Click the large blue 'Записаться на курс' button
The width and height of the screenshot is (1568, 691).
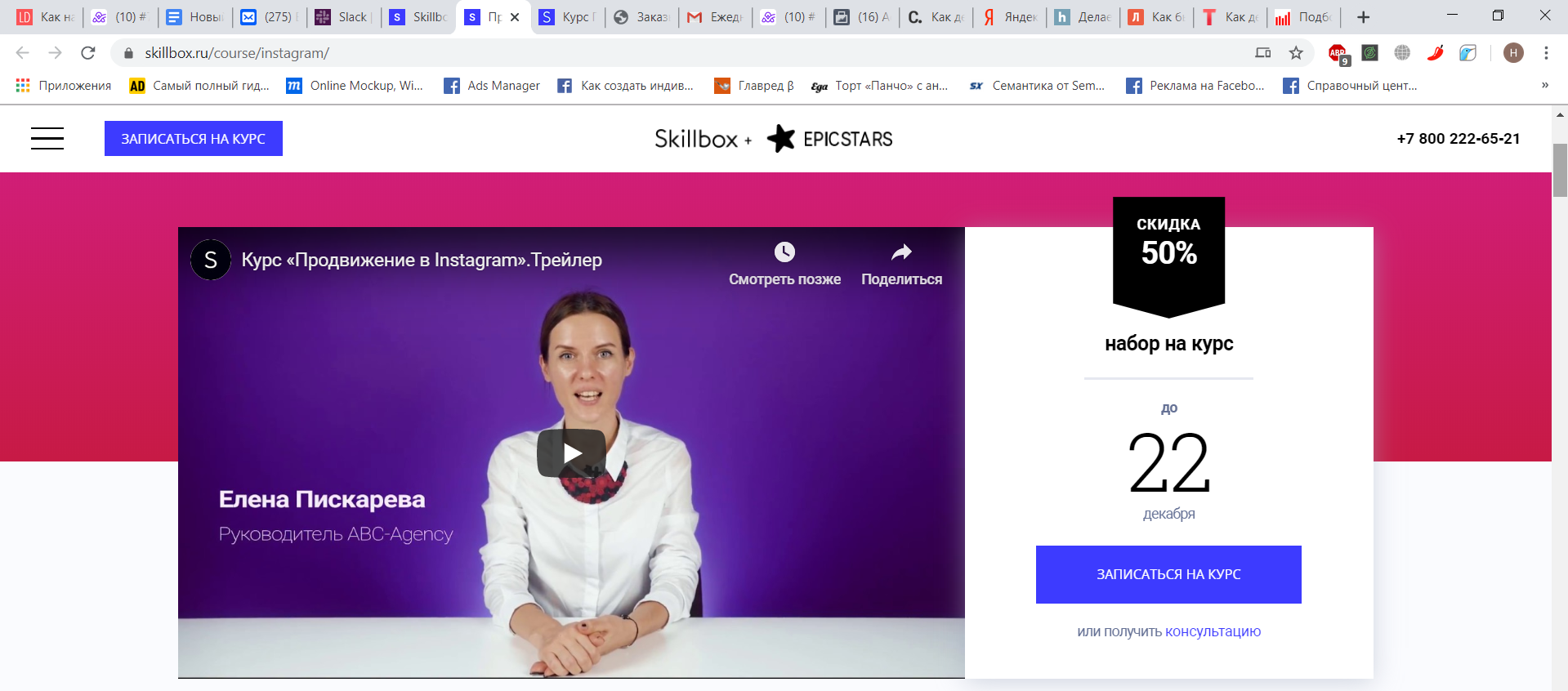coord(1168,574)
